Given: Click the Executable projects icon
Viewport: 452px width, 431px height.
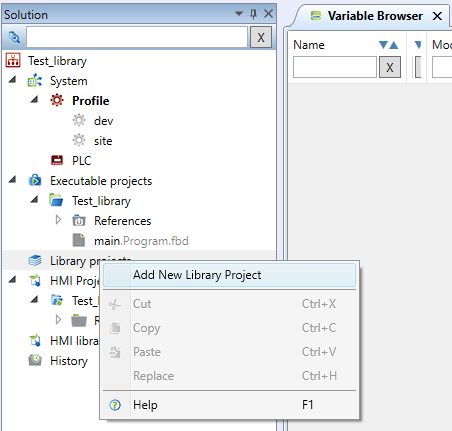Looking at the screenshot, I should click(35, 180).
